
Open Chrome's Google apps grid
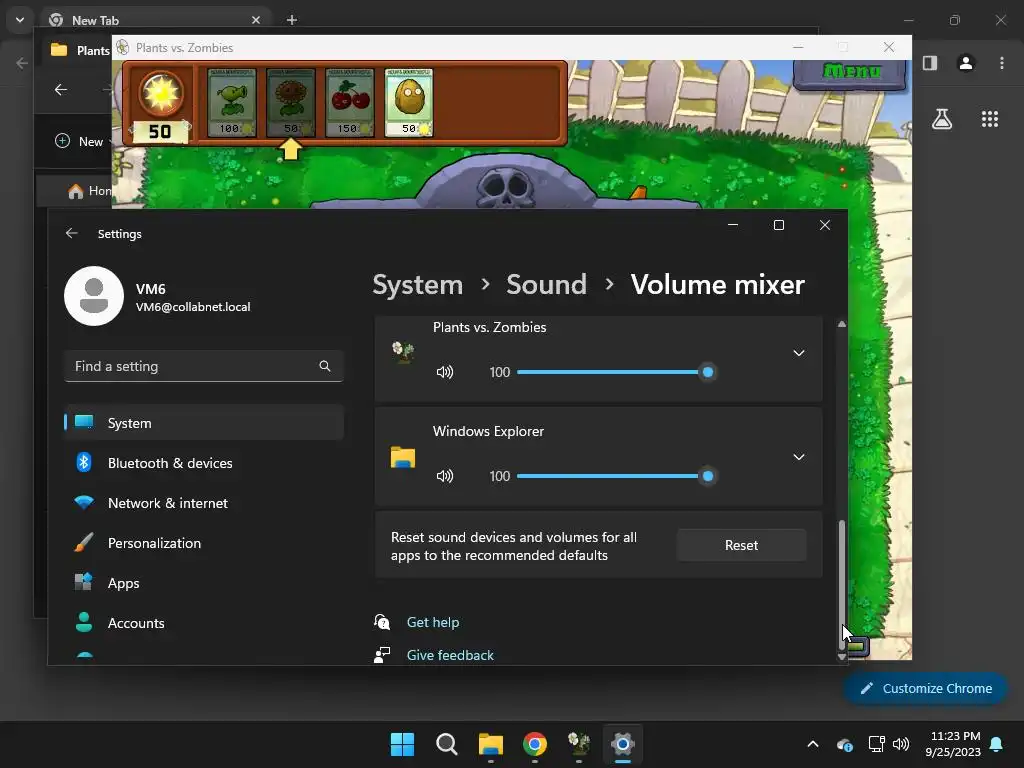pos(989,119)
